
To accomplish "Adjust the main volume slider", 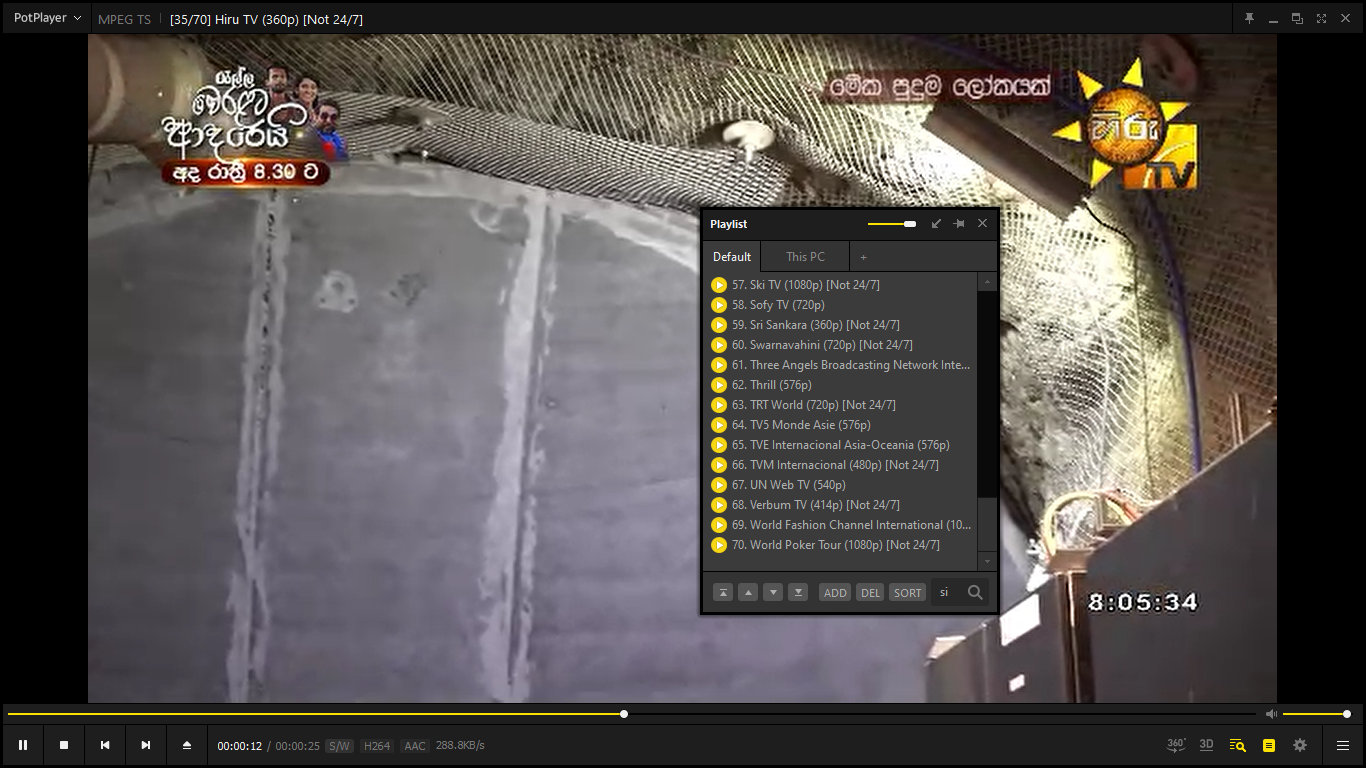I will [1317, 714].
